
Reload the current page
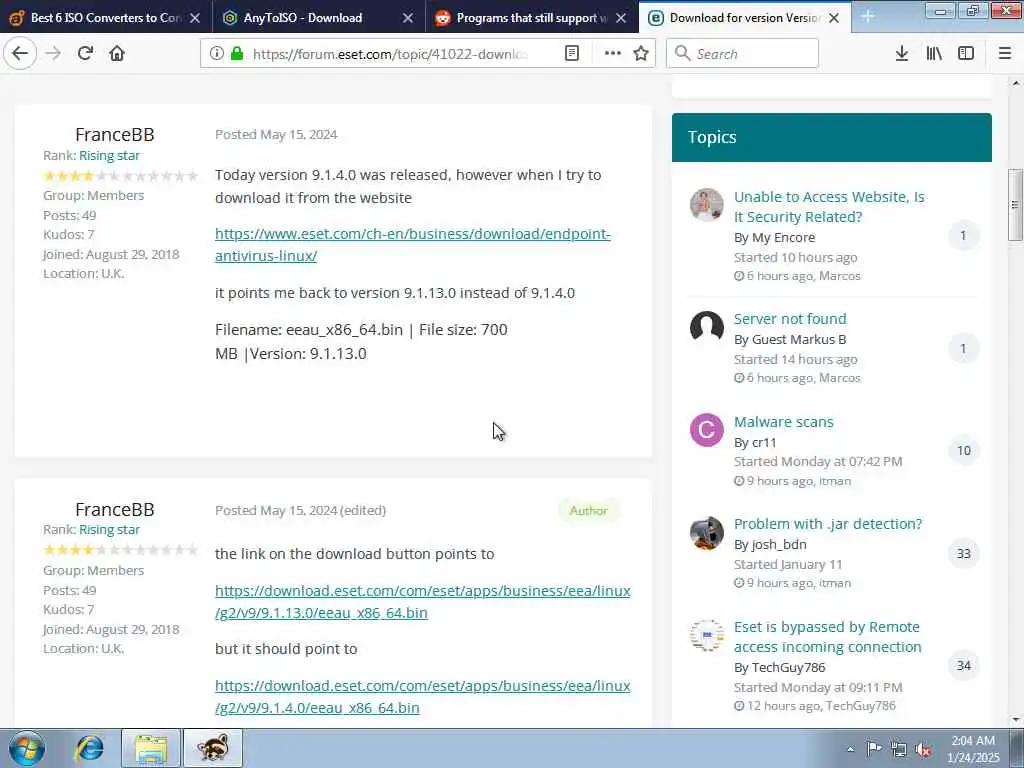(x=85, y=54)
